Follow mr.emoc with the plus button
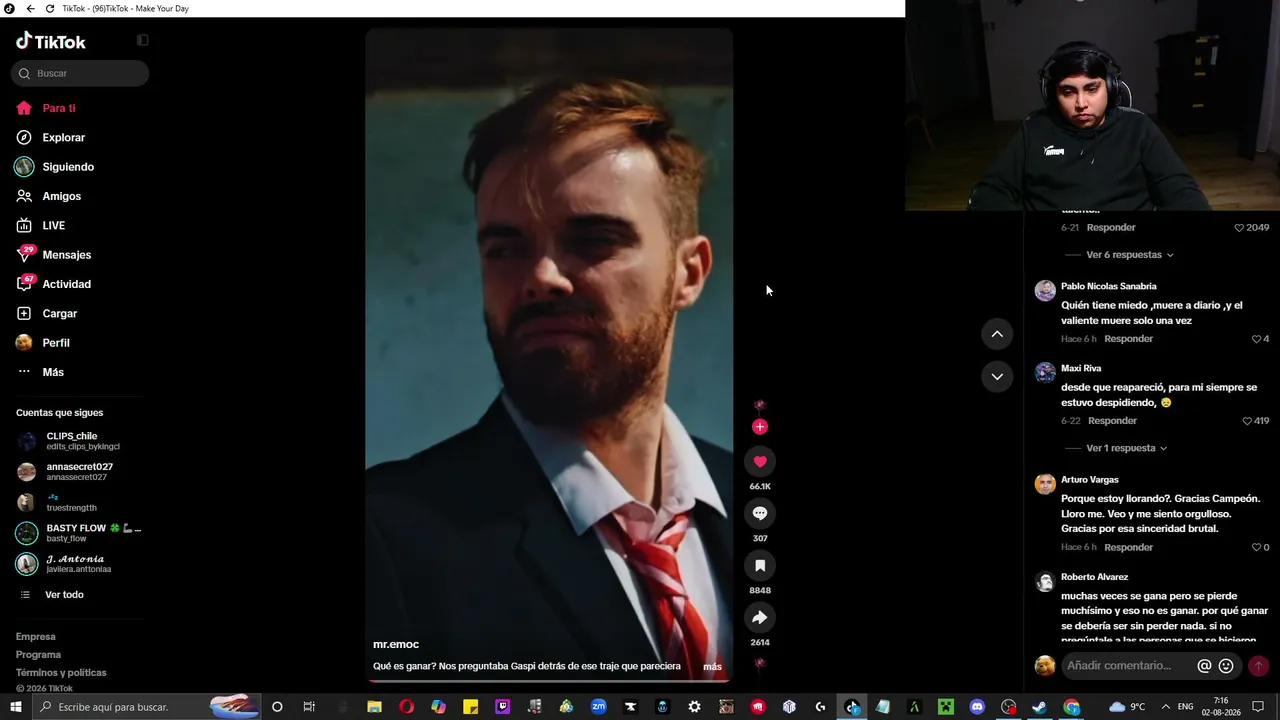The width and height of the screenshot is (1280, 720). 760,427
